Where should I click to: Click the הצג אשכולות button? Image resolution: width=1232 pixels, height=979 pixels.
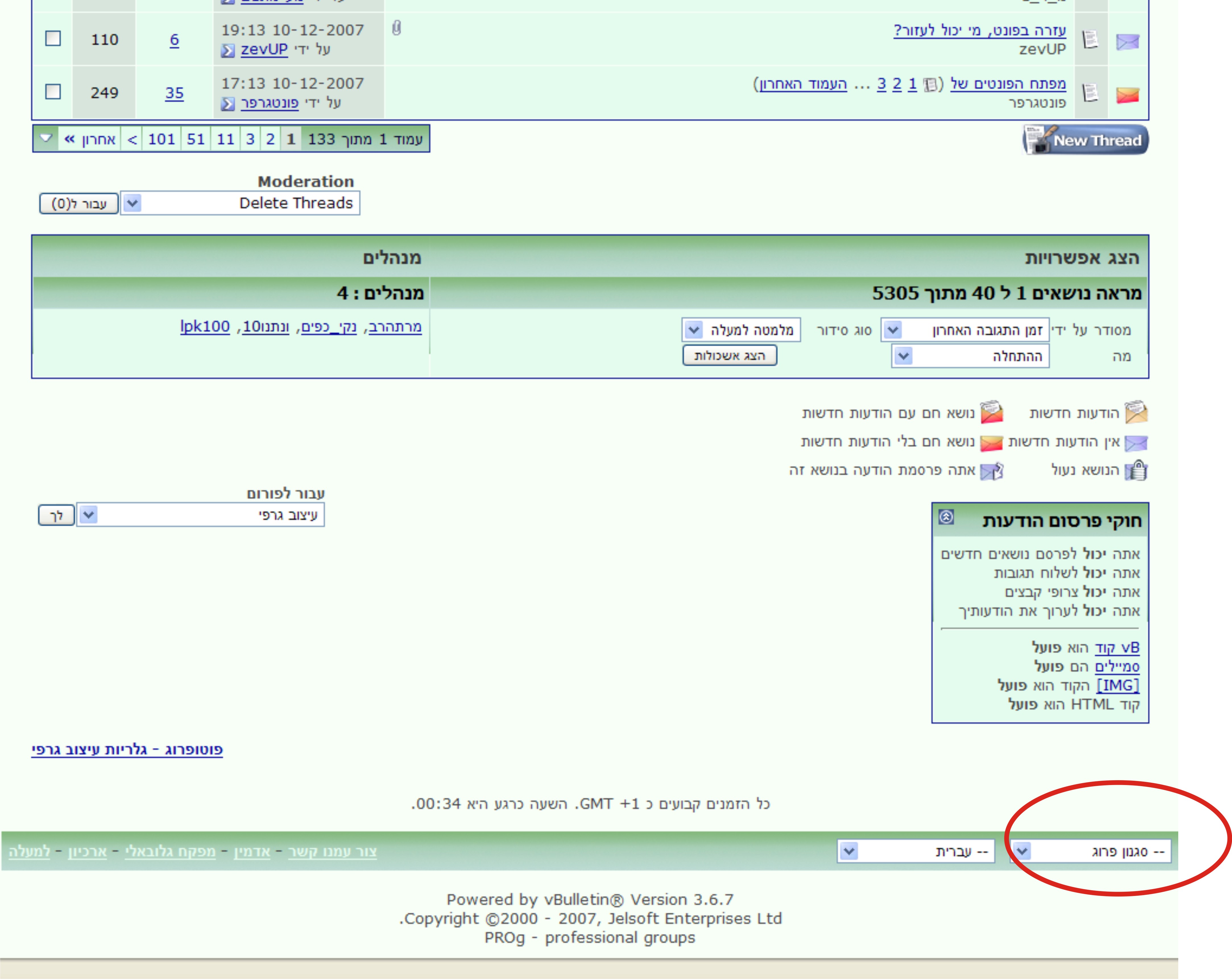(729, 356)
